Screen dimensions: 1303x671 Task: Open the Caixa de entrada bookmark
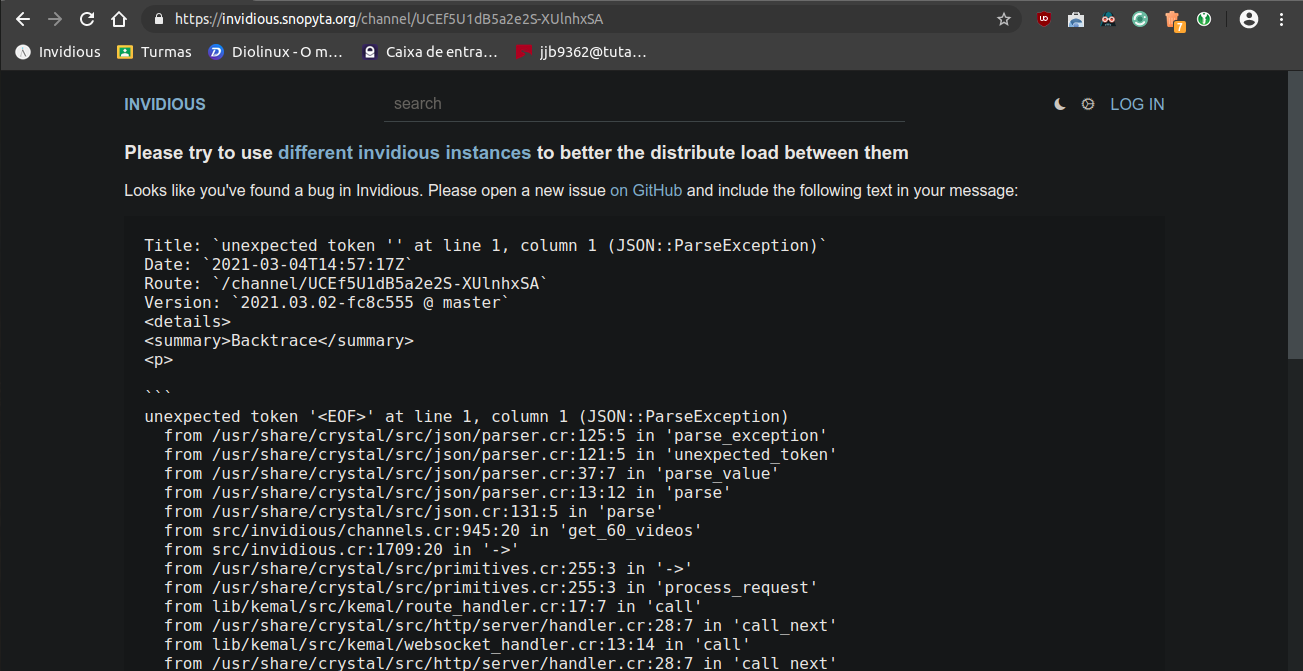[430, 52]
